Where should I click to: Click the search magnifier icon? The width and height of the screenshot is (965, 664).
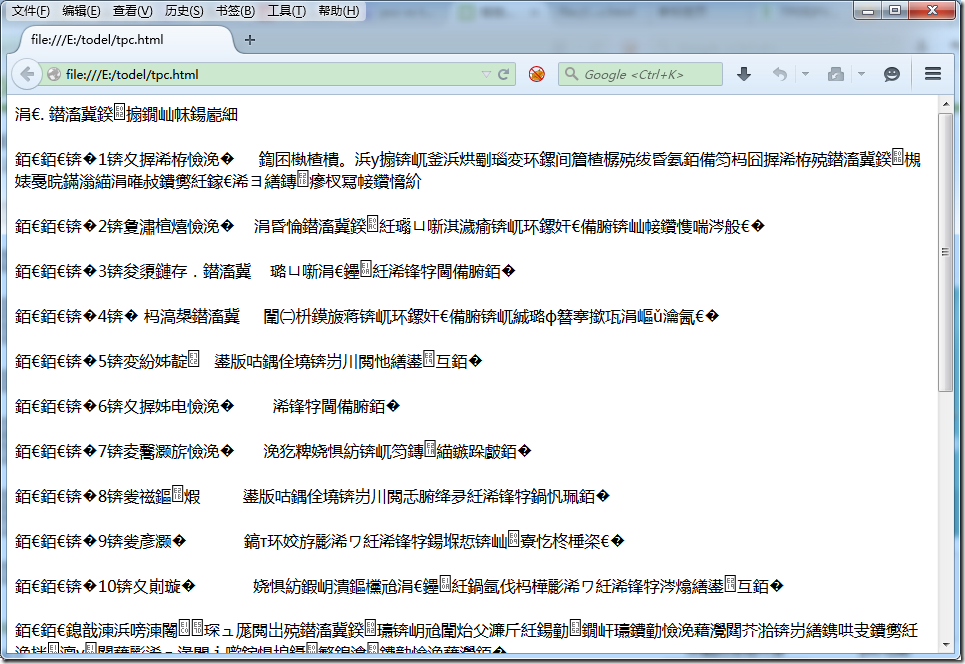(x=571, y=74)
